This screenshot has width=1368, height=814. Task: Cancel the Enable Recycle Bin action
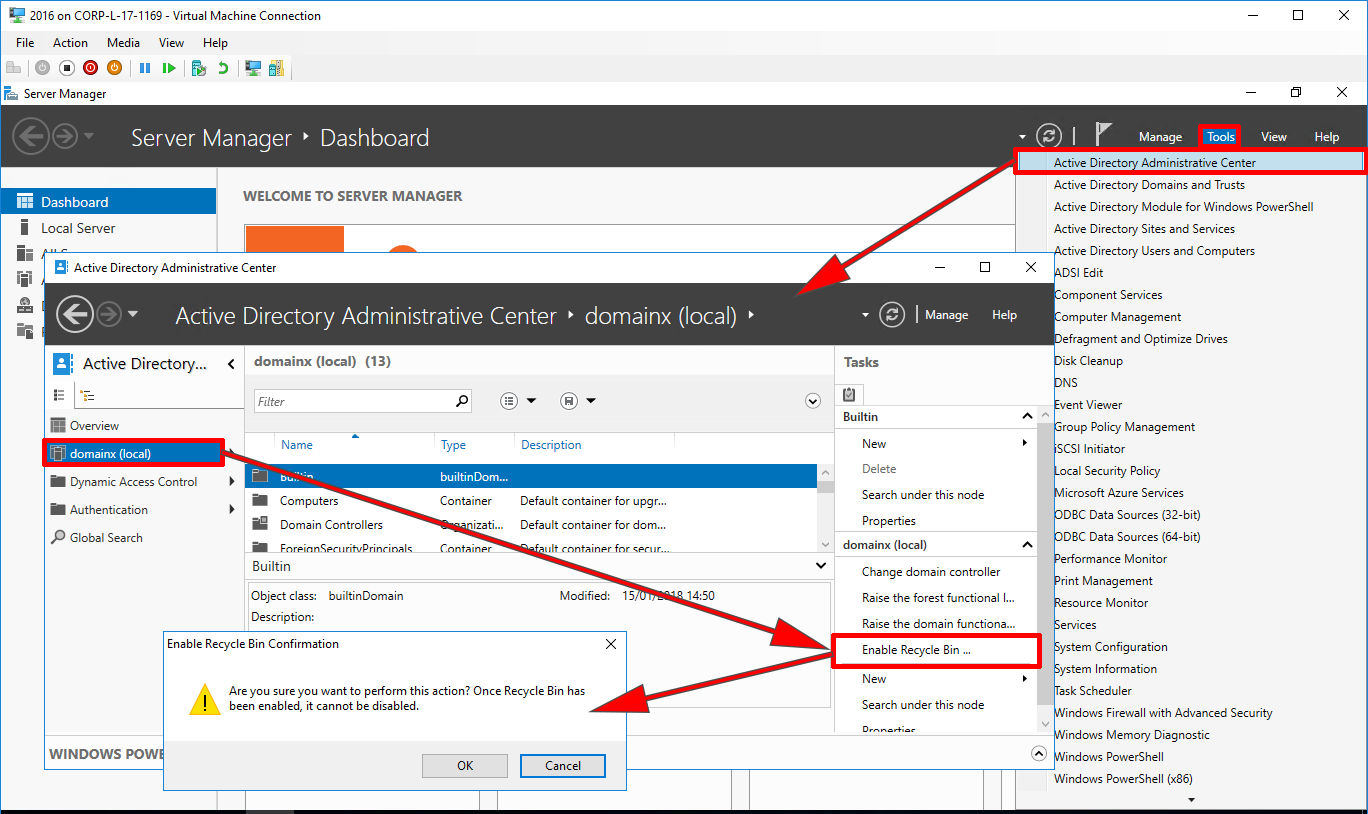(562, 765)
